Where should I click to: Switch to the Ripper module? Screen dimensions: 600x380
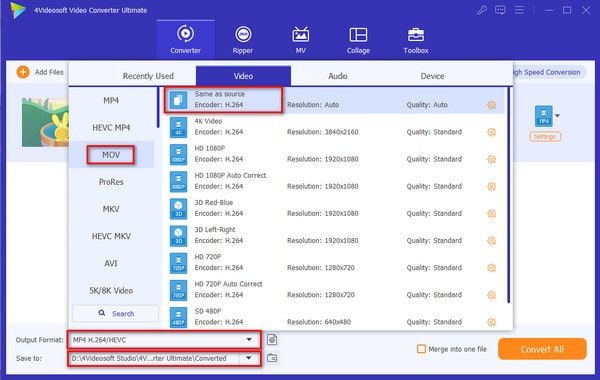243,39
